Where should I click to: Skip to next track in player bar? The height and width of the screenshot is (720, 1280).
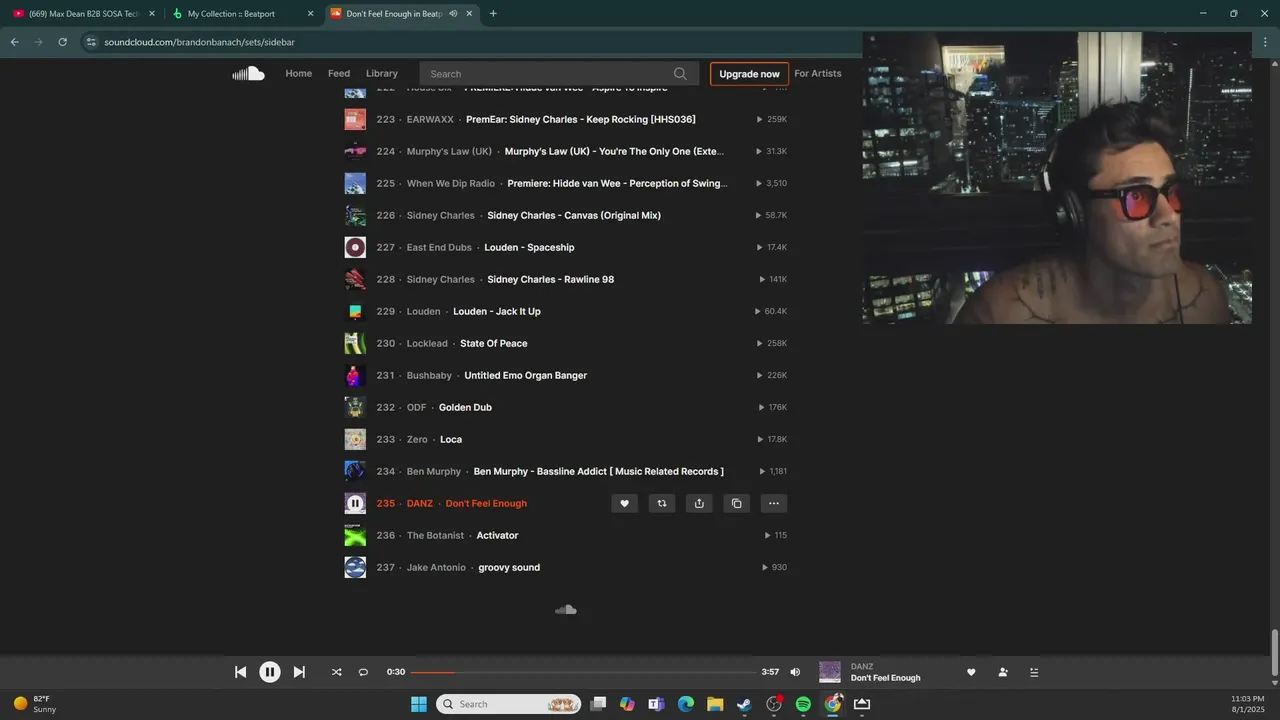click(299, 672)
